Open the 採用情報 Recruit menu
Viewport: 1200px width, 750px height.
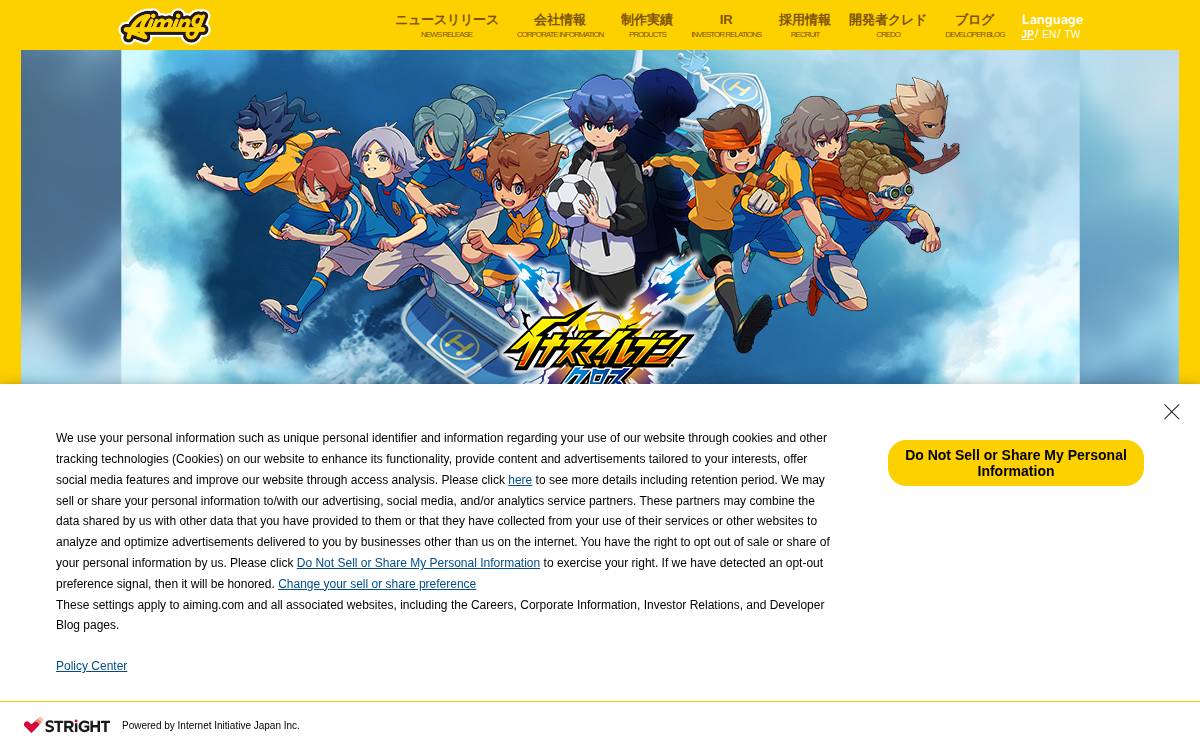click(x=805, y=26)
